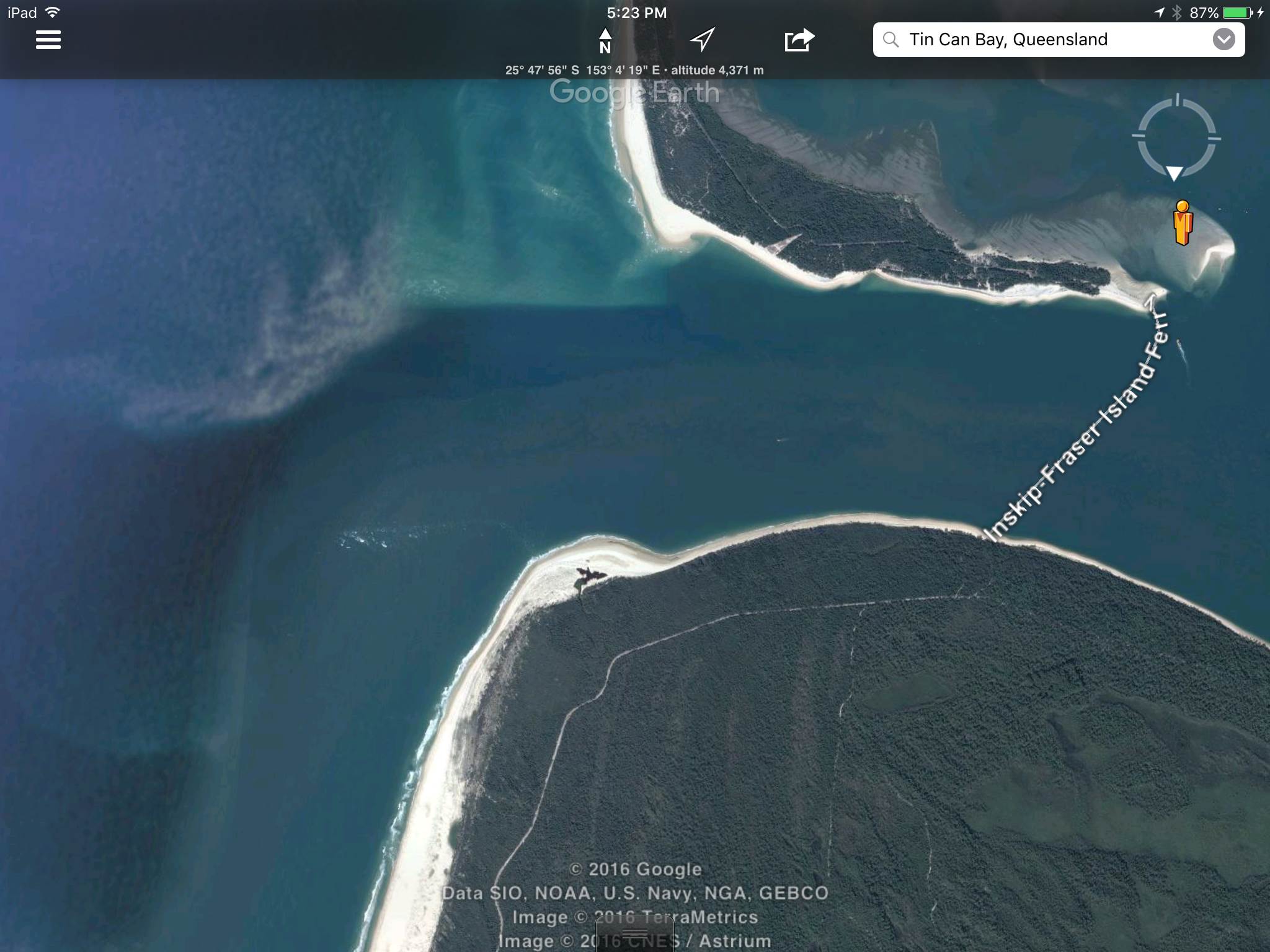
Task: Tap the © 2016 Google attribution text
Action: tap(636, 869)
